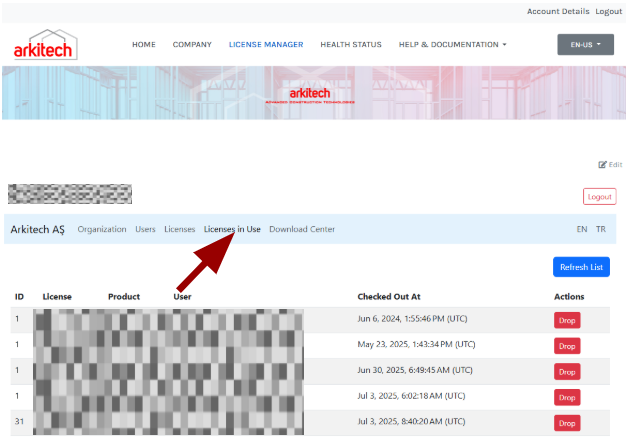Image resolution: width=627 pixels, height=440 pixels.
Task: Go to HOME navigation item
Action: coord(144,44)
